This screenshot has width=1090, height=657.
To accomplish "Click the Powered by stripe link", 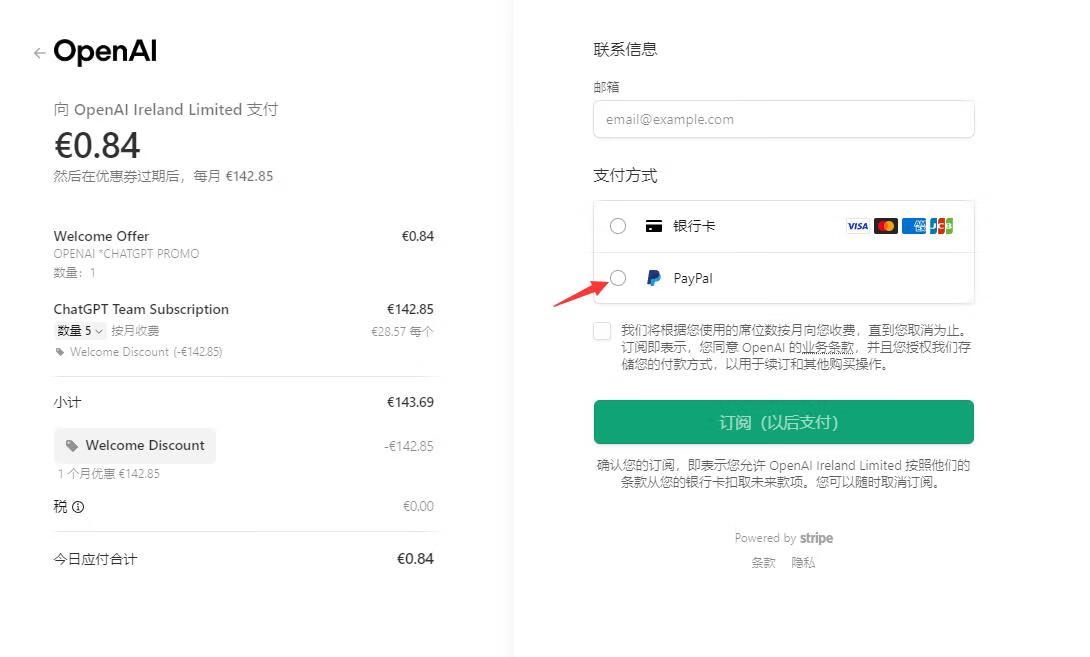I will point(783,538).
